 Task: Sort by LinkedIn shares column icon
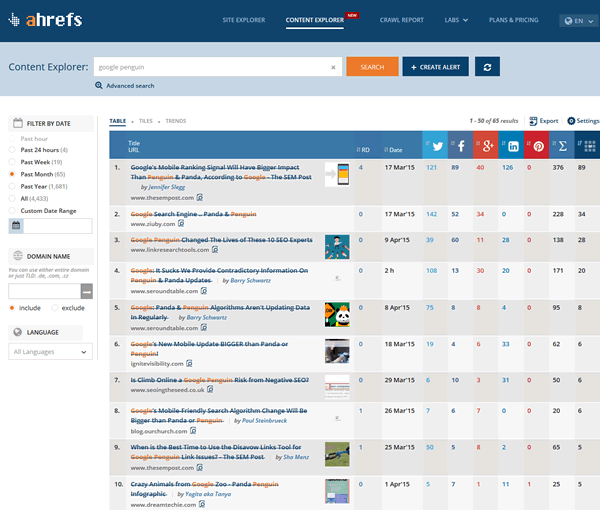pyautogui.click(x=513, y=146)
